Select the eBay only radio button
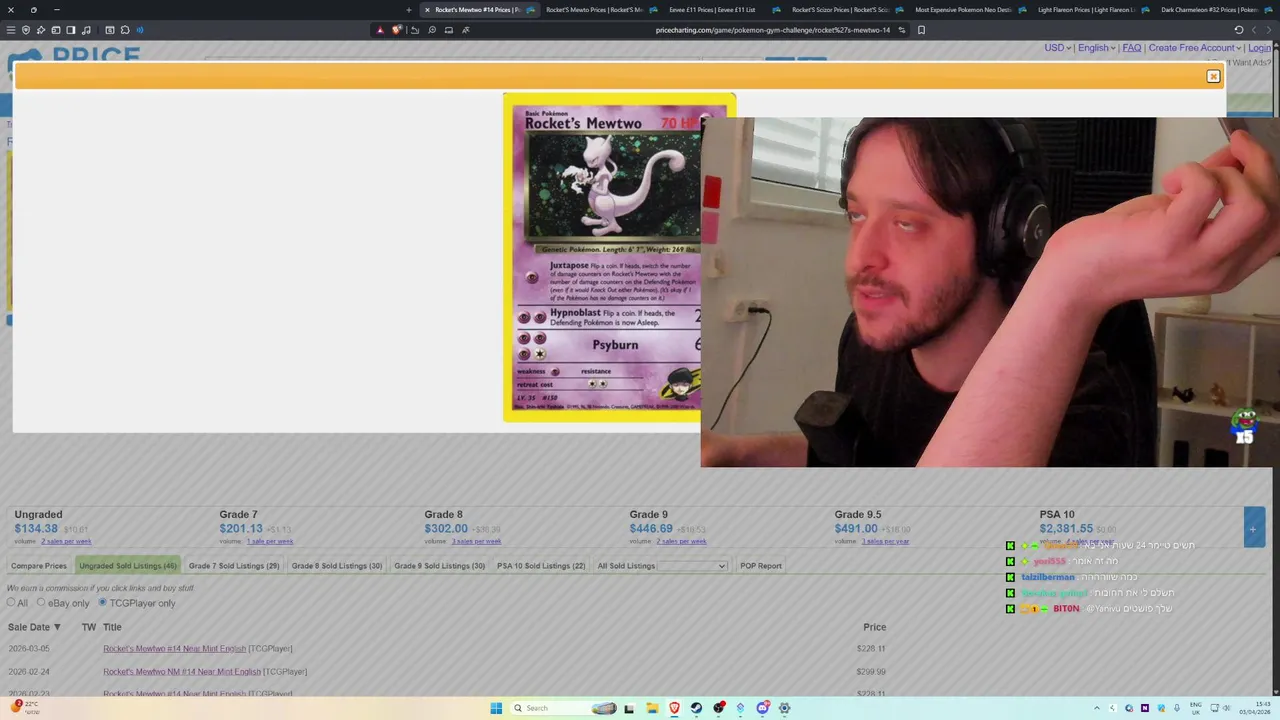Viewport: 1280px width, 720px height. point(41,602)
